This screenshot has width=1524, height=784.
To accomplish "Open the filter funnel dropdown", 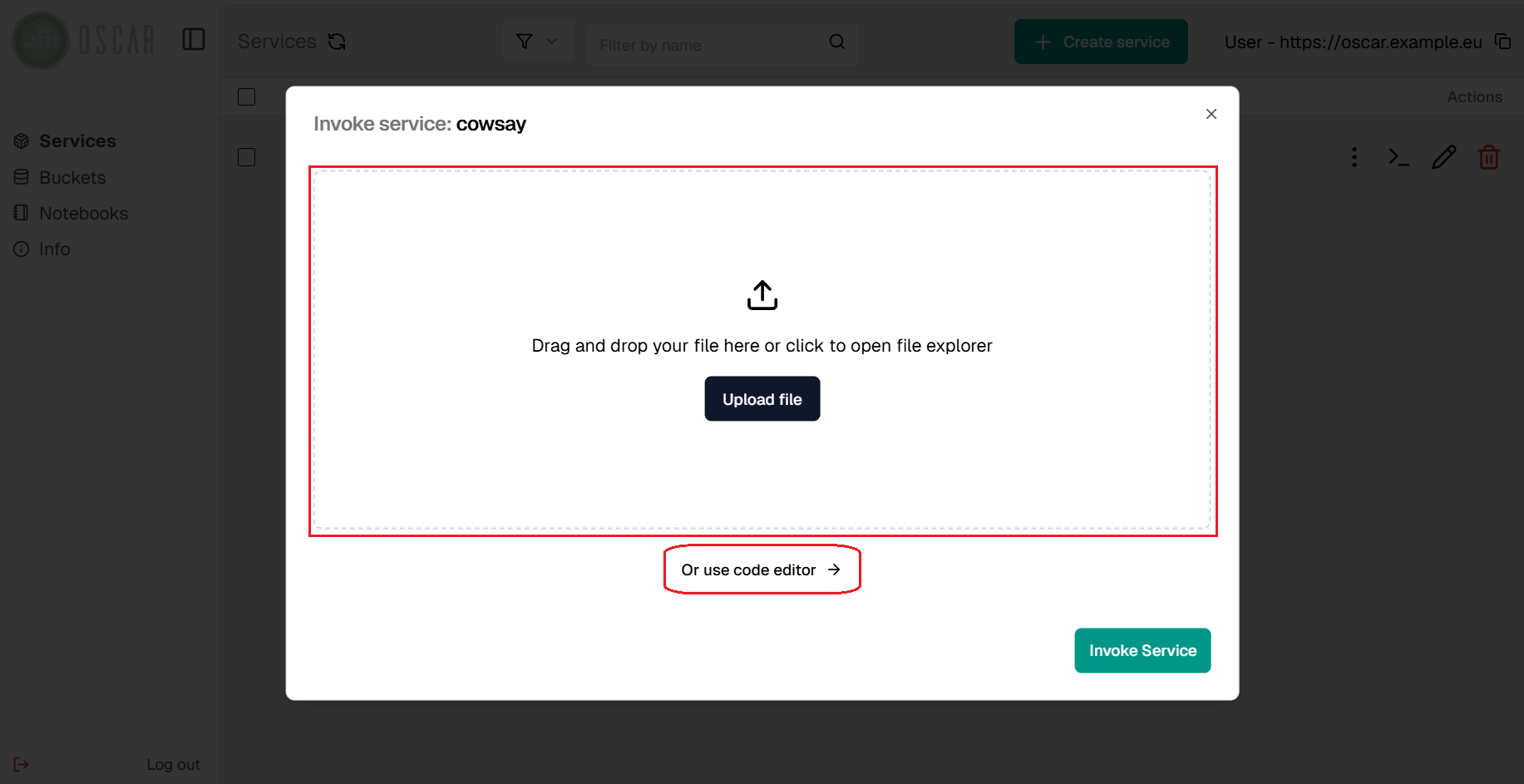I will tap(537, 42).
